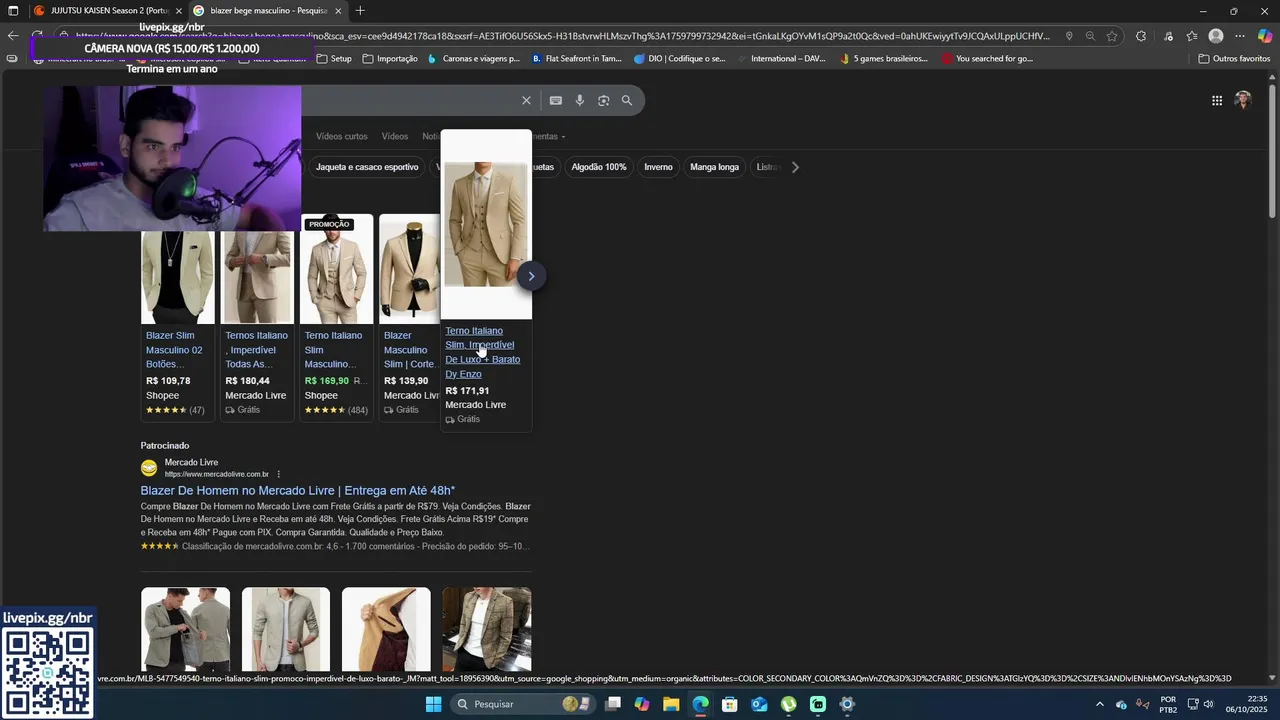The width and height of the screenshot is (1280, 720).
Task: Open Outros favoritos folder
Action: 1234,58
